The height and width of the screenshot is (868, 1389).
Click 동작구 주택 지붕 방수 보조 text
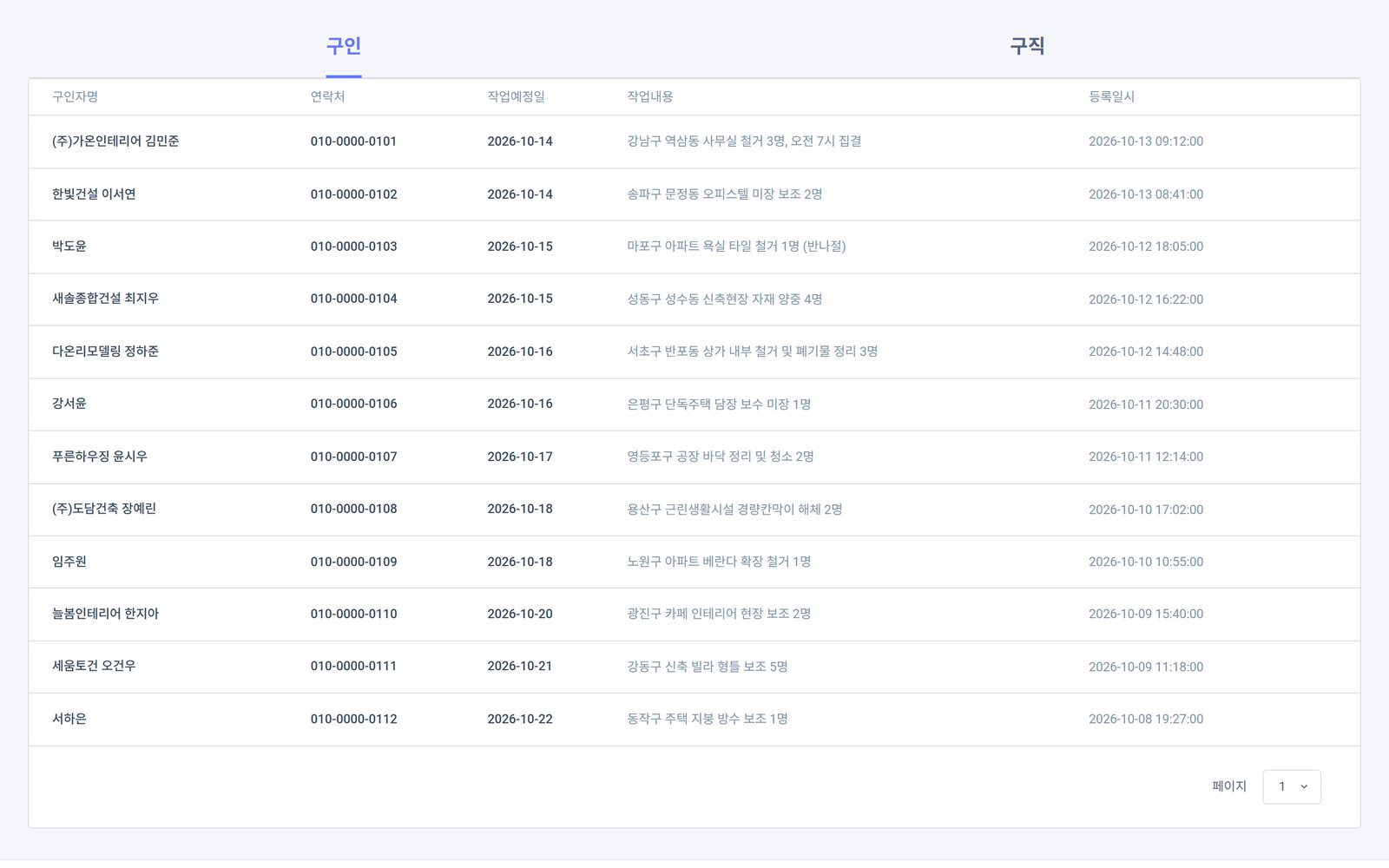tap(707, 719)
